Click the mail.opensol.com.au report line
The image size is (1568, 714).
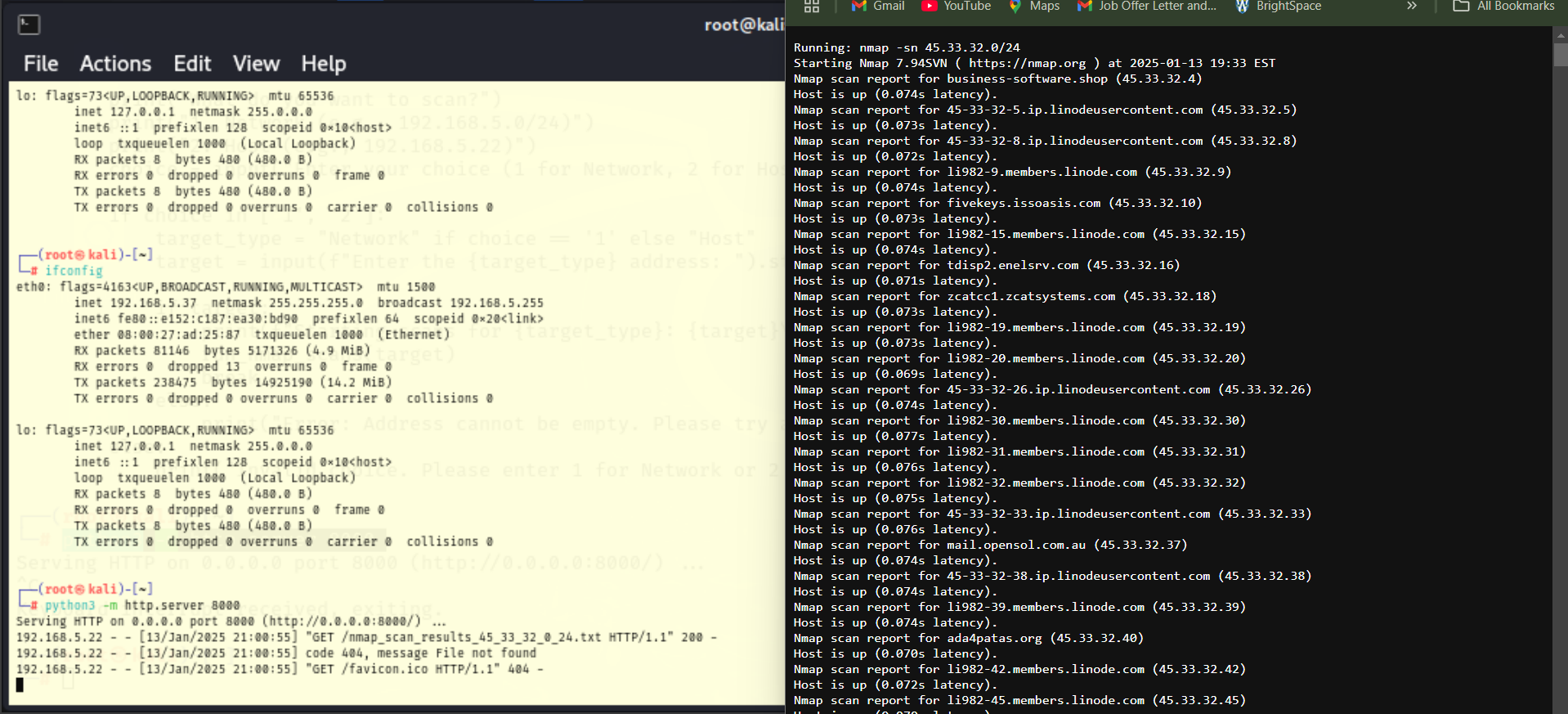990,545
